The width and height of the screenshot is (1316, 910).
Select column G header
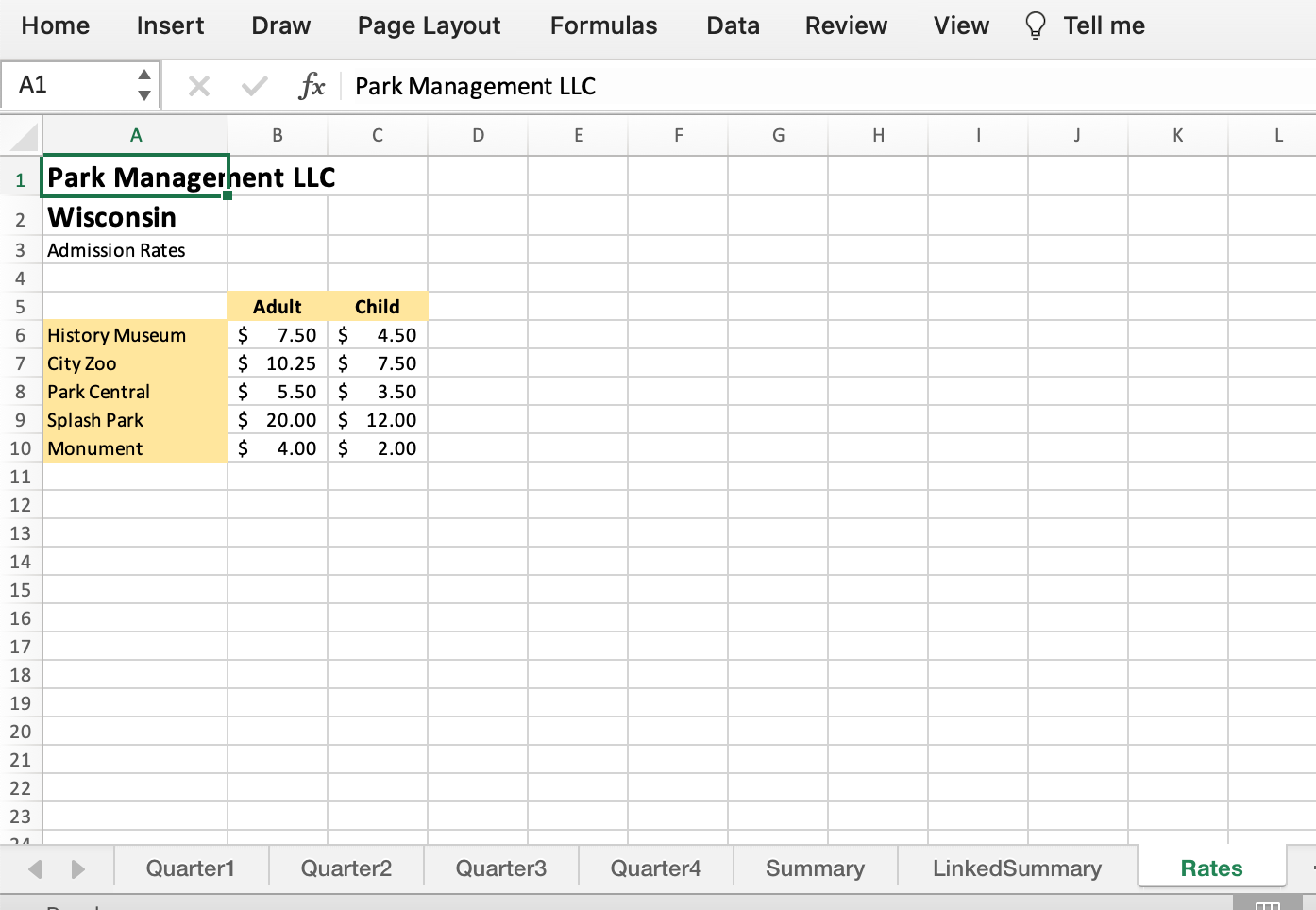[778, 135]
